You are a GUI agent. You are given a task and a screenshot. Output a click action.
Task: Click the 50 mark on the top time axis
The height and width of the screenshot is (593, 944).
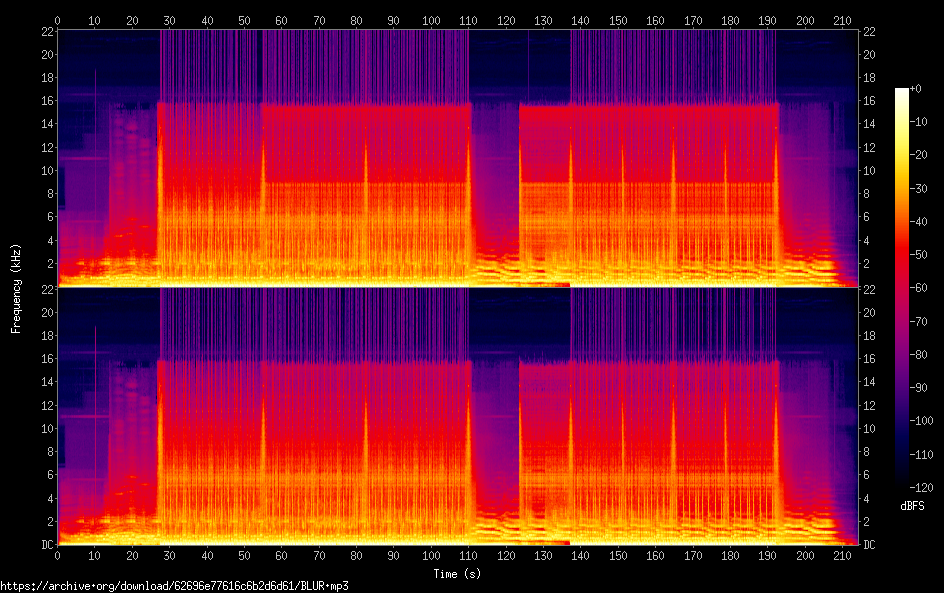(x=244, y=20)
